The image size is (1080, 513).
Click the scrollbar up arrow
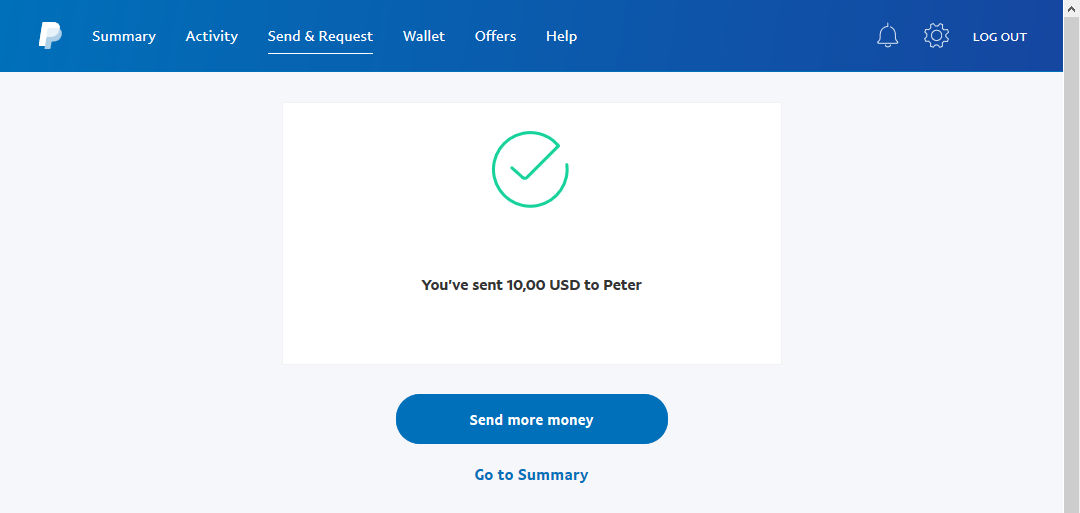click(x=1071, y=8)
